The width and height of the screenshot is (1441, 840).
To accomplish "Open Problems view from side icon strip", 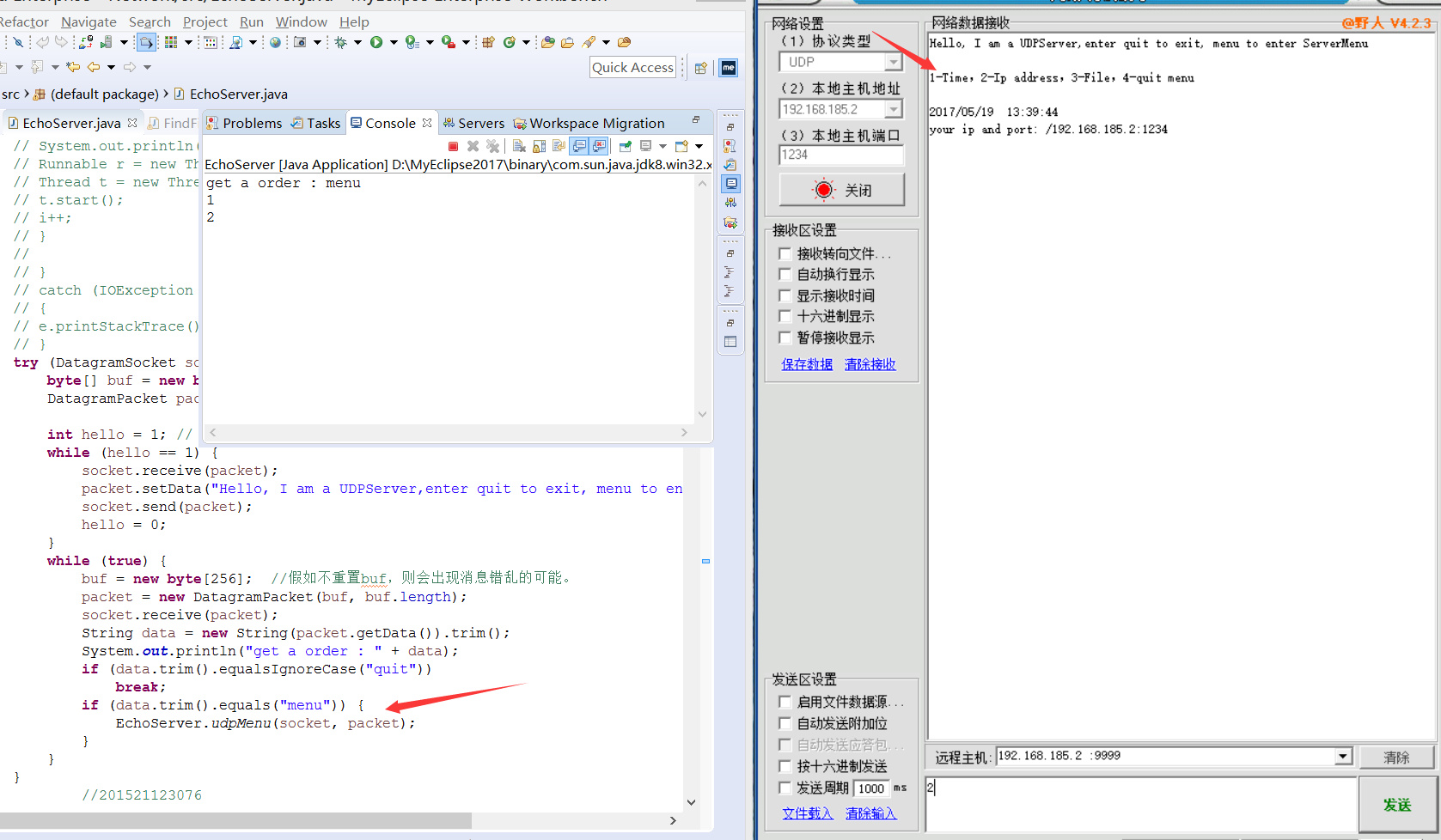I will click(730, 147).
